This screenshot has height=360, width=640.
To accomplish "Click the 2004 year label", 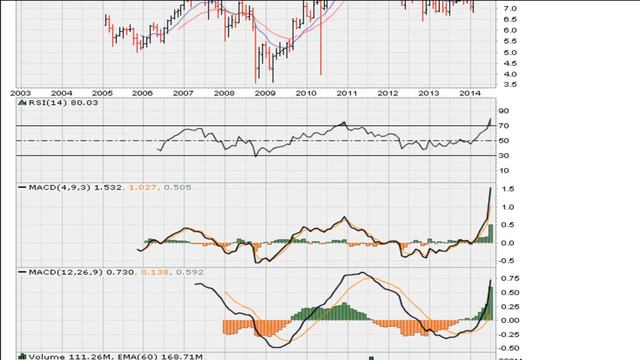I will click(62, 93).
